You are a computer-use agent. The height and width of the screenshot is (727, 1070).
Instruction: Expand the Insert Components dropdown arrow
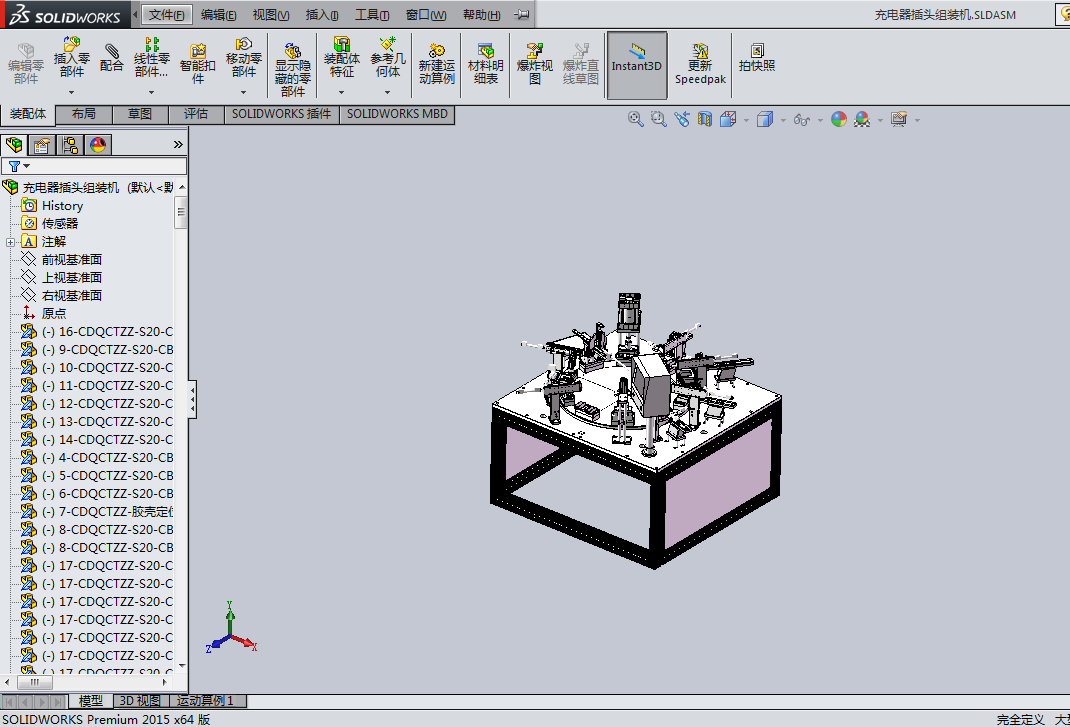(72, 91)
